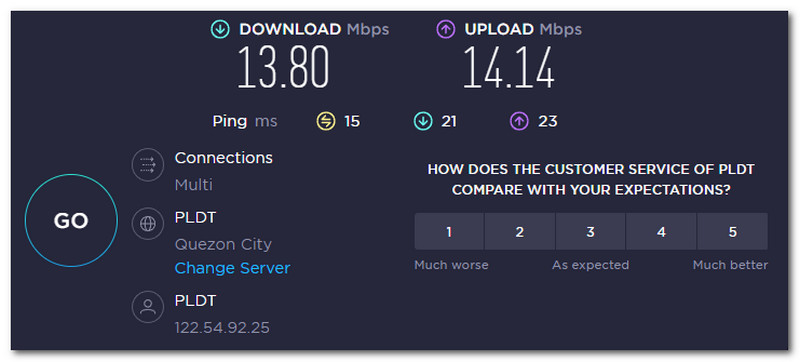This screenshot has width=800, height=362.
Task: Choose rating 4 in the survey
Action: pos(661,231)
